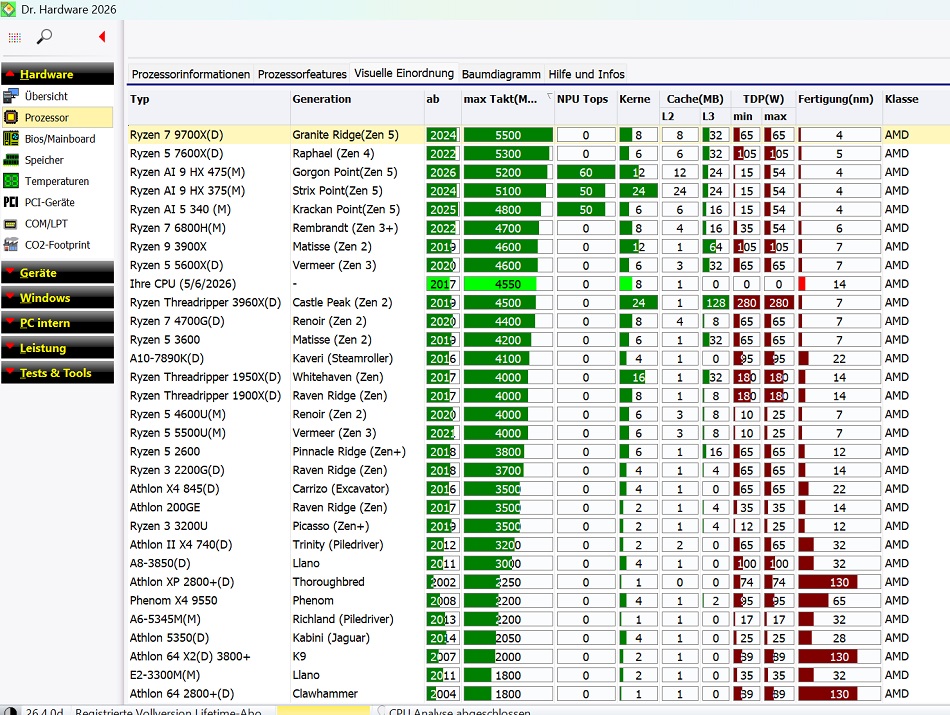The width and height of the screenshot is (950, 715).
Task: Click the Gorgon Point(Zen 5) generation cell
Action: click(x=345, y=172)
